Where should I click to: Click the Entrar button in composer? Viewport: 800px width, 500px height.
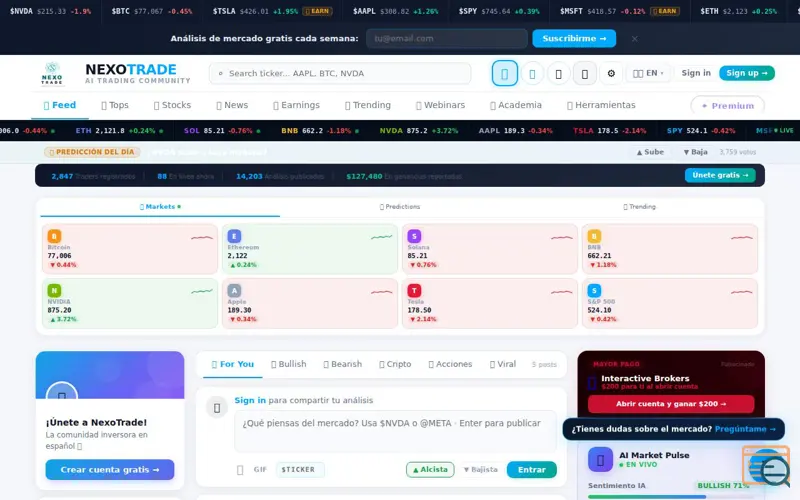(x=532, y=469)
